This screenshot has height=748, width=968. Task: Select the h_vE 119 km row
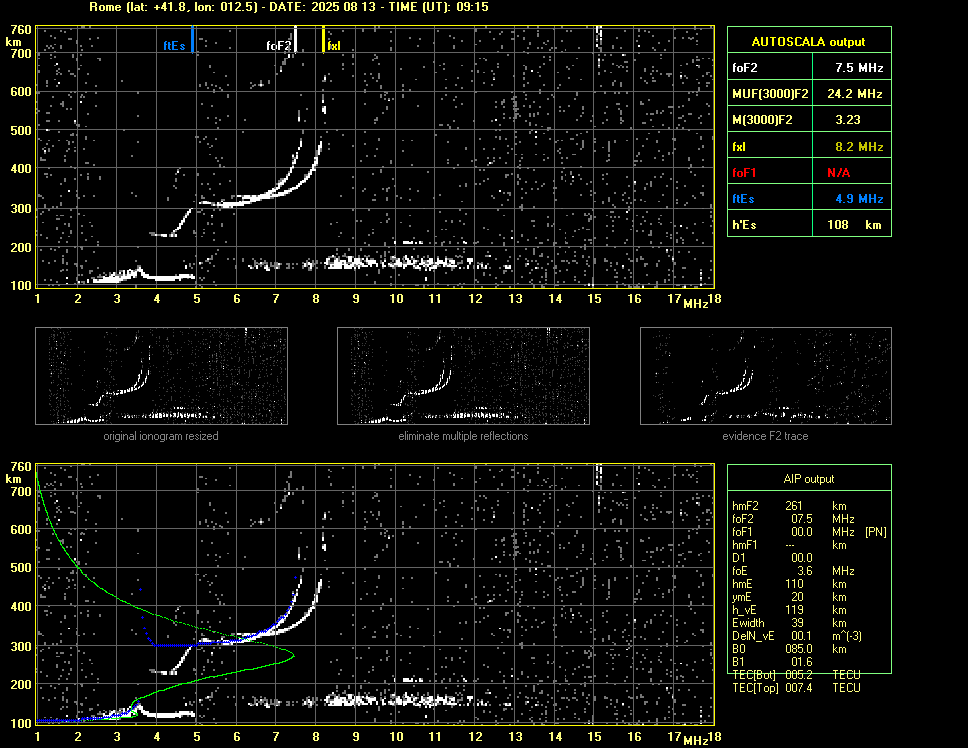click(x=789, y=610)
